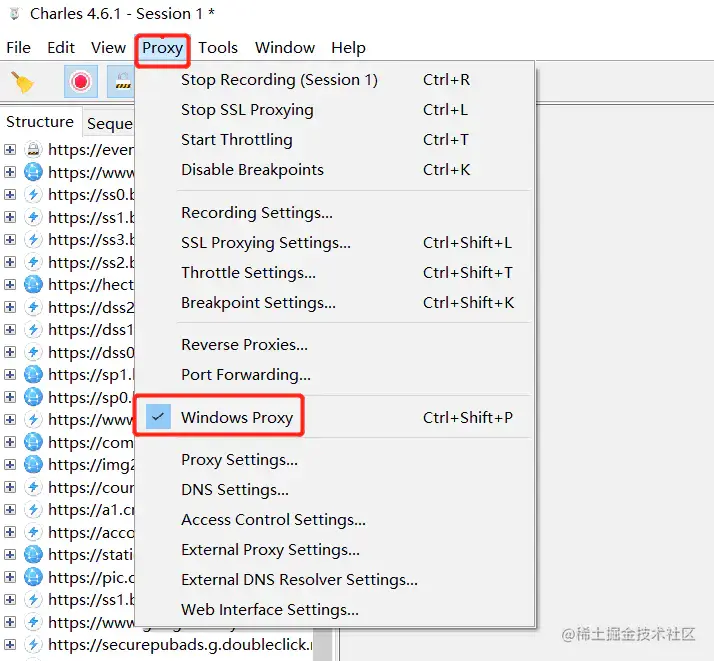This screenshot has height=661, width=714.
Task: Open the File menu
Action: (19, 47)
